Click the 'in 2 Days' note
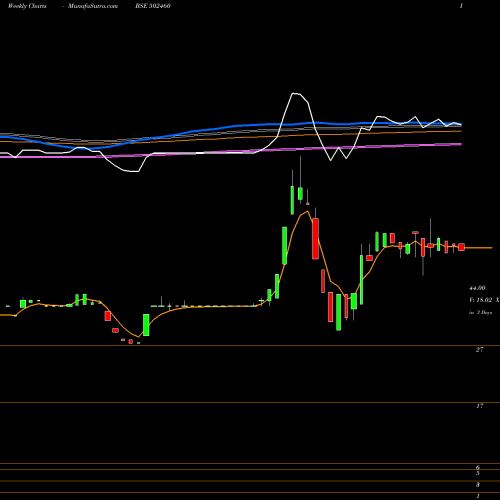The image size is (500, 500). (480, 313)
